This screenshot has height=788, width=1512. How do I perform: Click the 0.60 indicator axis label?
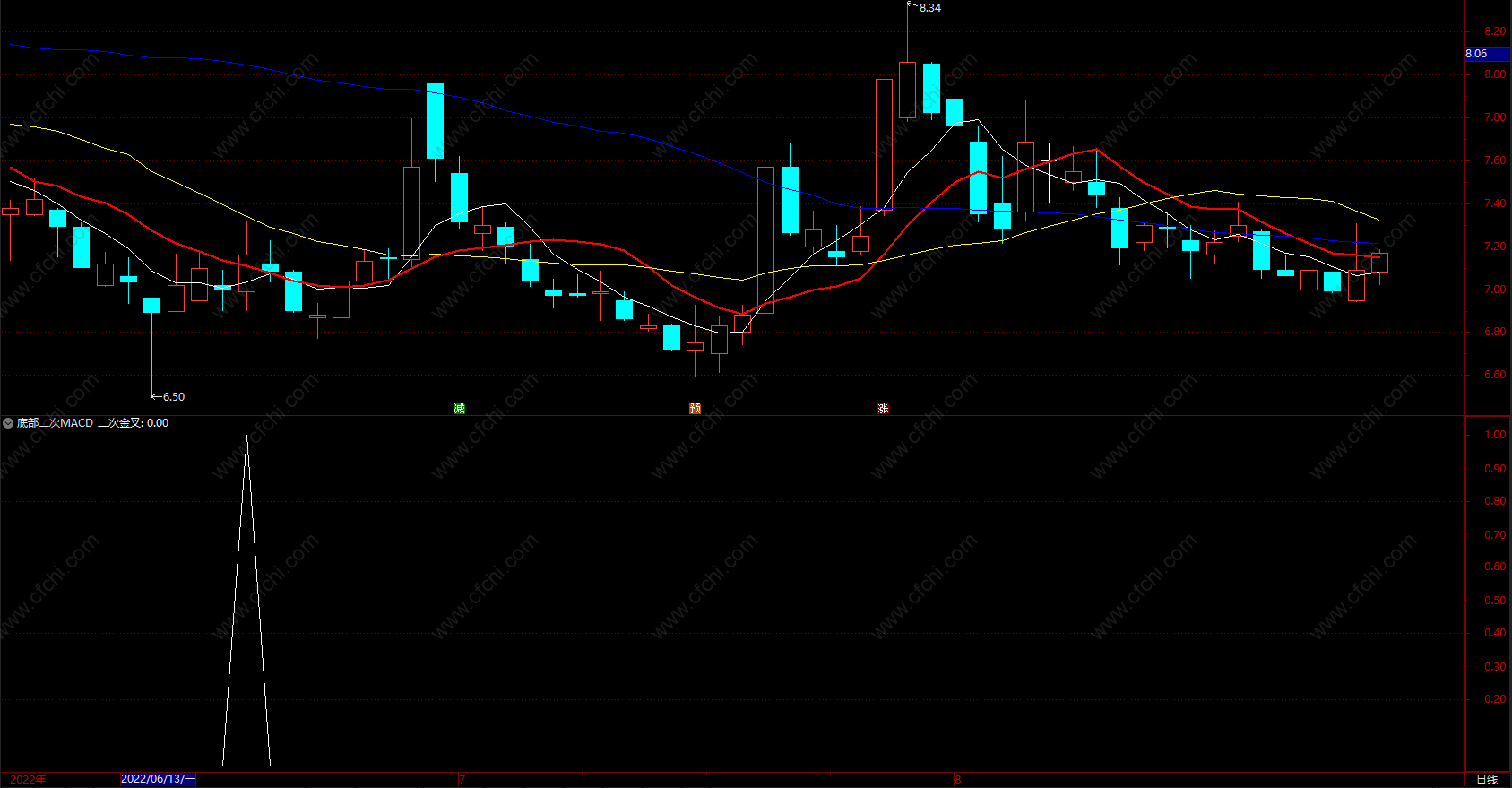[1495, 567]
